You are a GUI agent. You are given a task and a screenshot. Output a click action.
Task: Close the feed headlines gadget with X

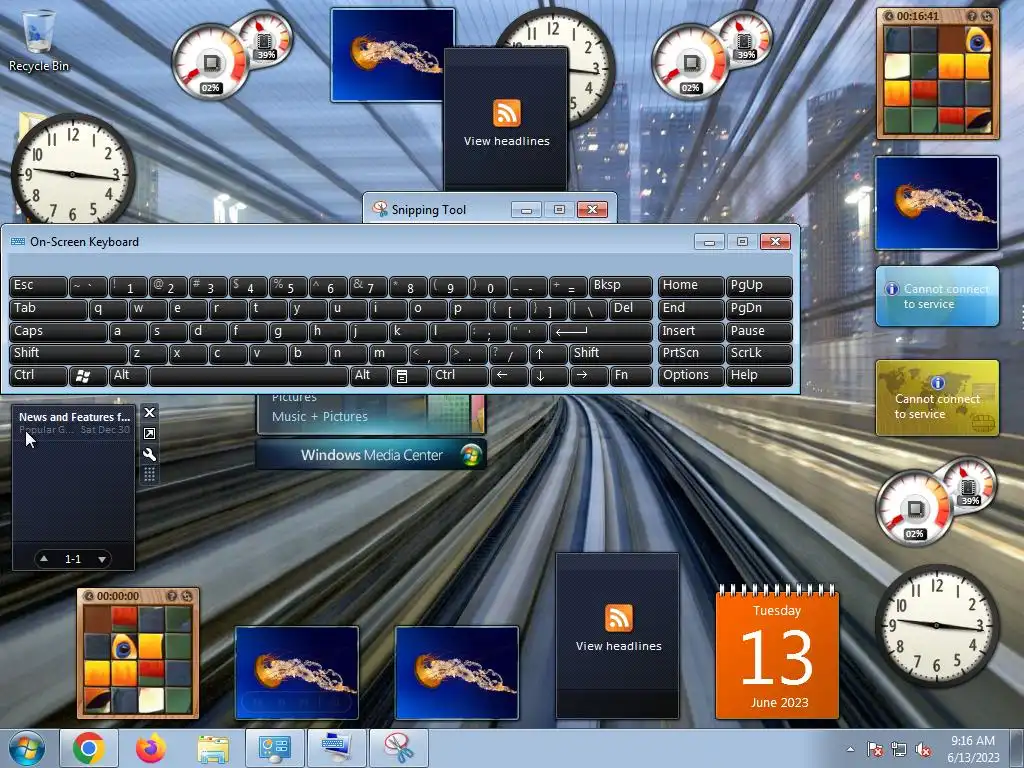coord(150,413)
